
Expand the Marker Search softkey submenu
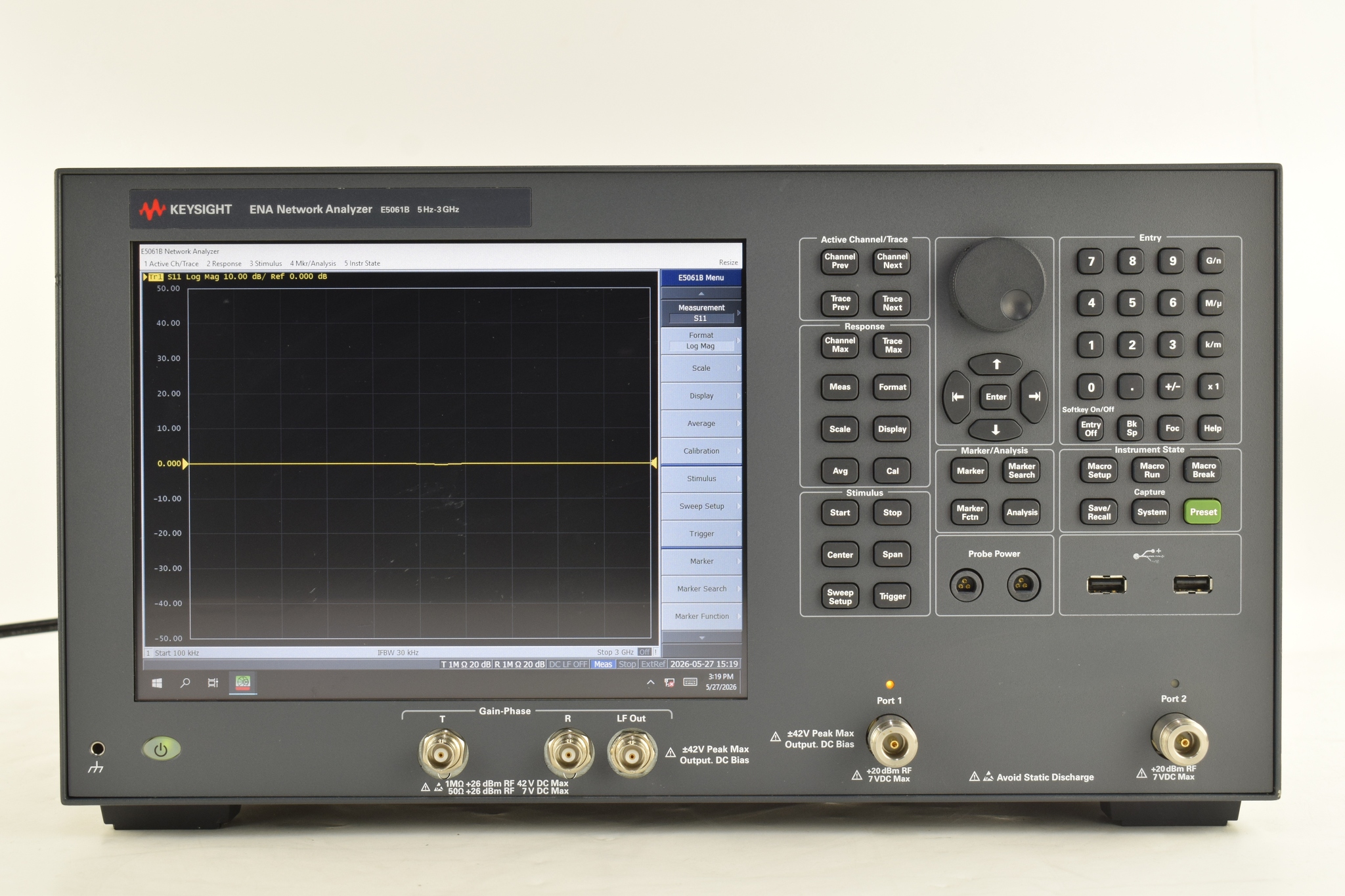(701, 589)
